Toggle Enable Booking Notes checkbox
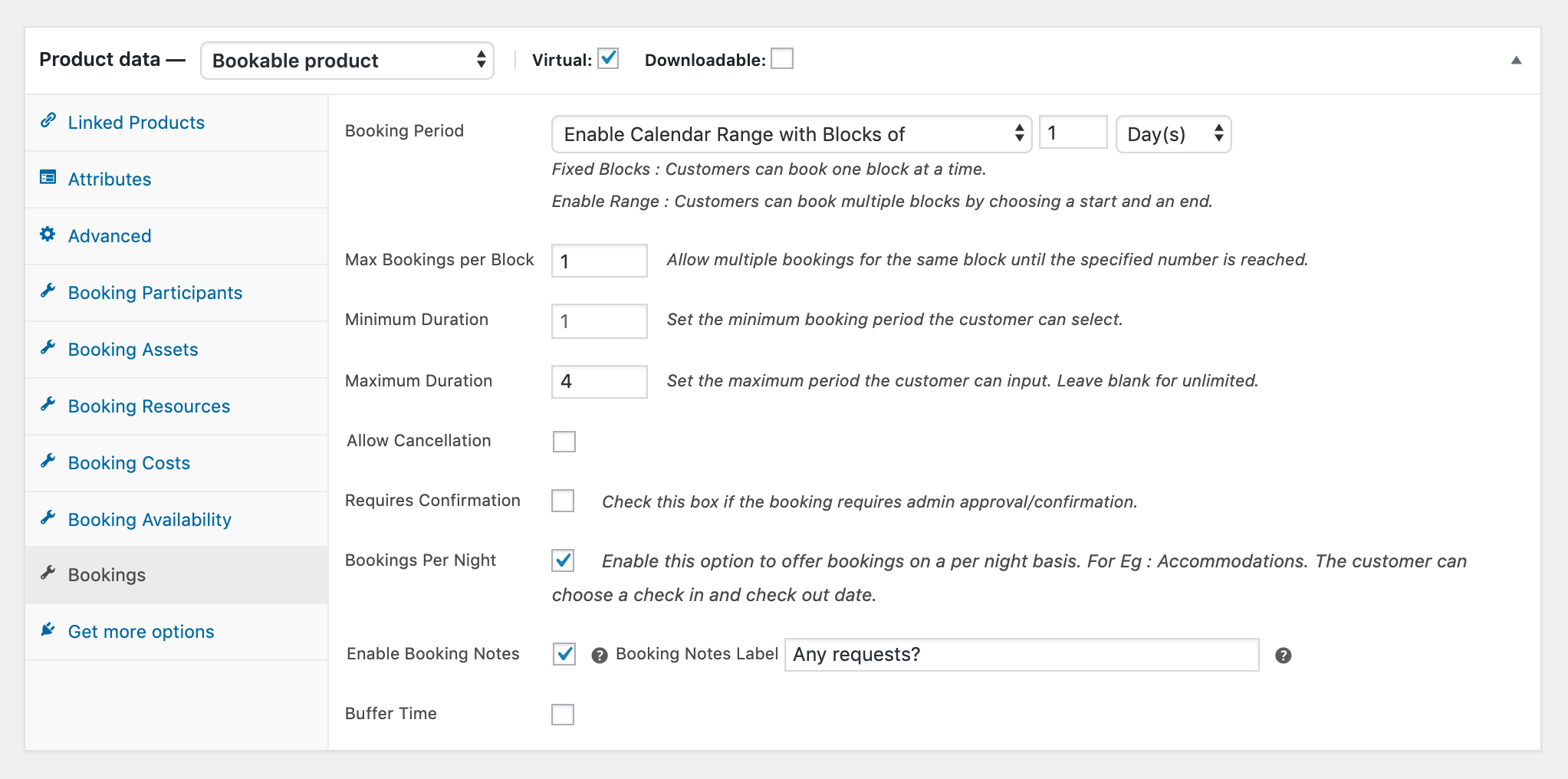The image size is (1568, 779). 564,654
